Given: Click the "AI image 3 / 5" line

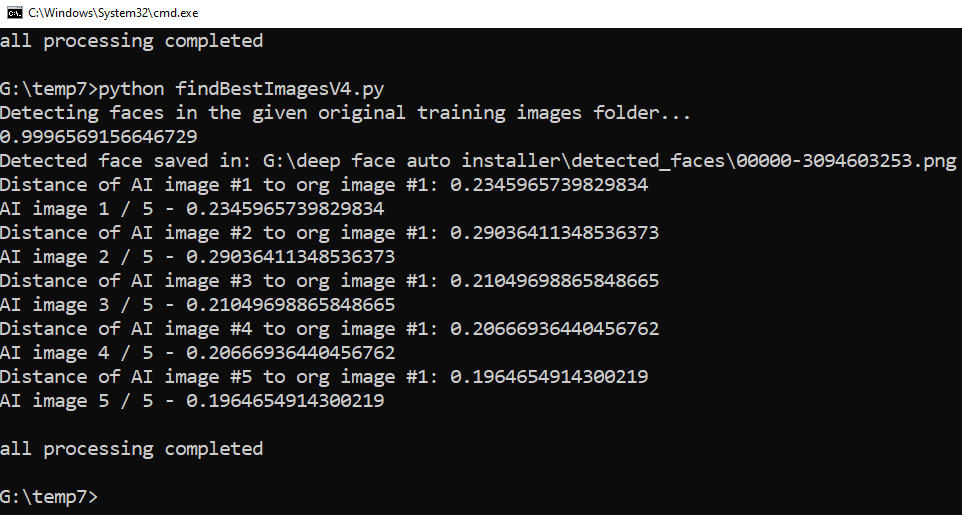Looking at the screenshot, I should [x=197, y=305].
